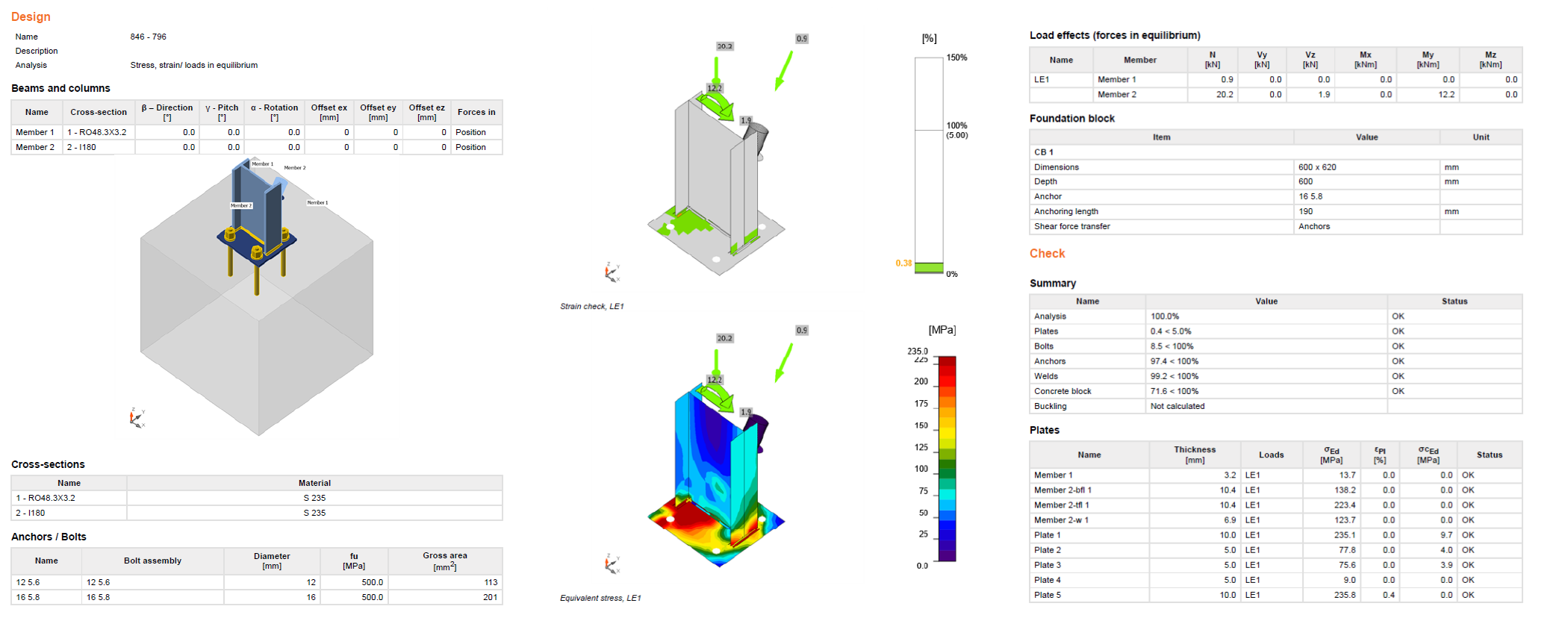Viewport: 1568px width, 618px height.
Task: Select the Analysis value "100.0%"
Action: point(1165,316)
